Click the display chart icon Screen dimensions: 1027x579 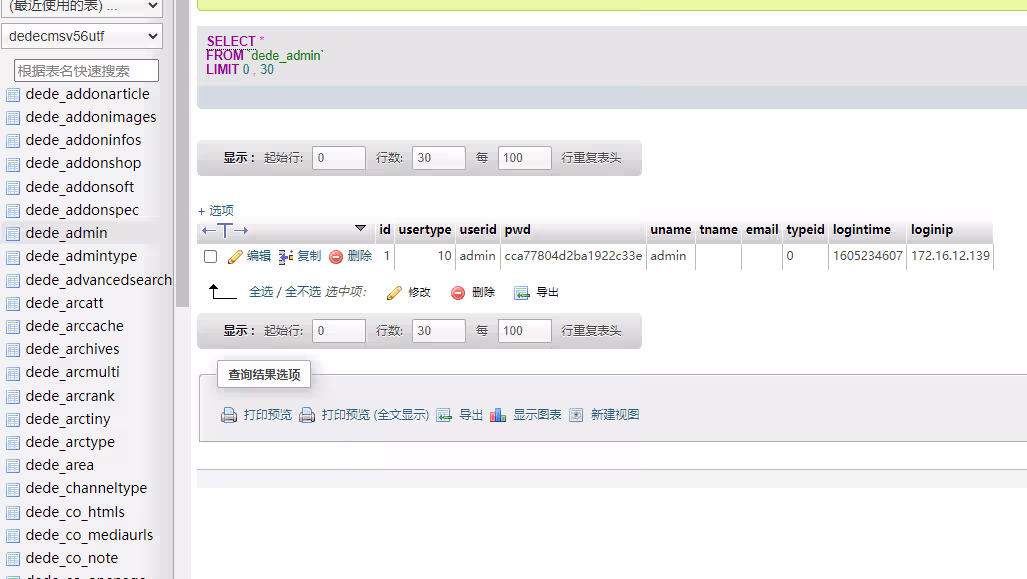click(498, 415)
